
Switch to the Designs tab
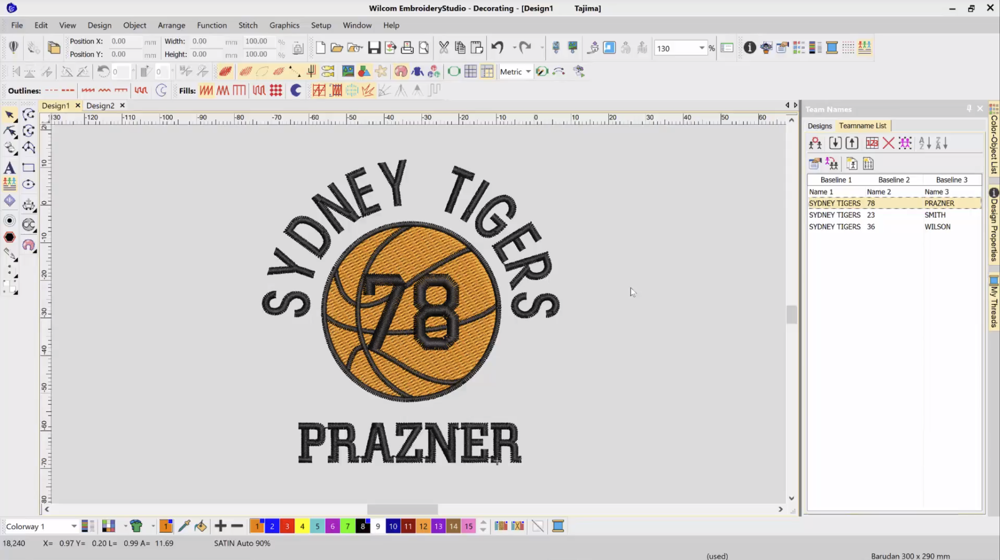[x=819, y=126]
